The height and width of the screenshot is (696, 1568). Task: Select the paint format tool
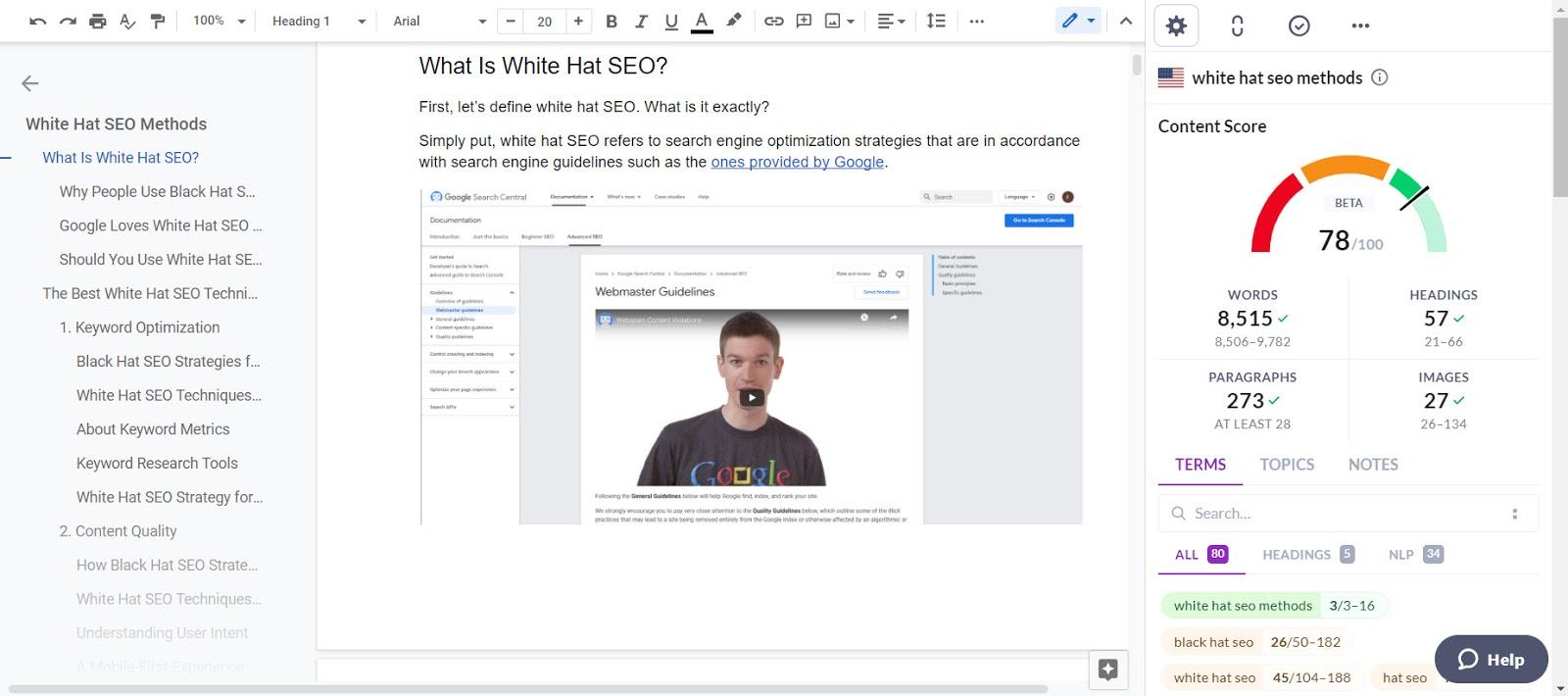tap(158, 21)
